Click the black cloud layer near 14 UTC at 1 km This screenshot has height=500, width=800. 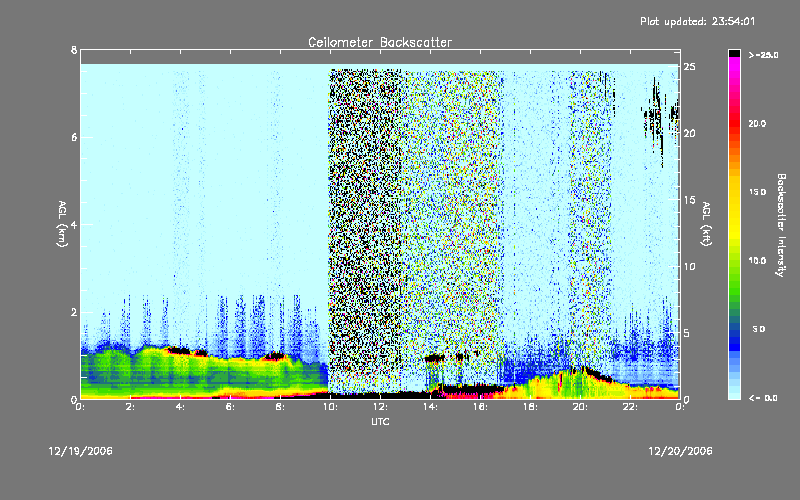pos(434,358)
